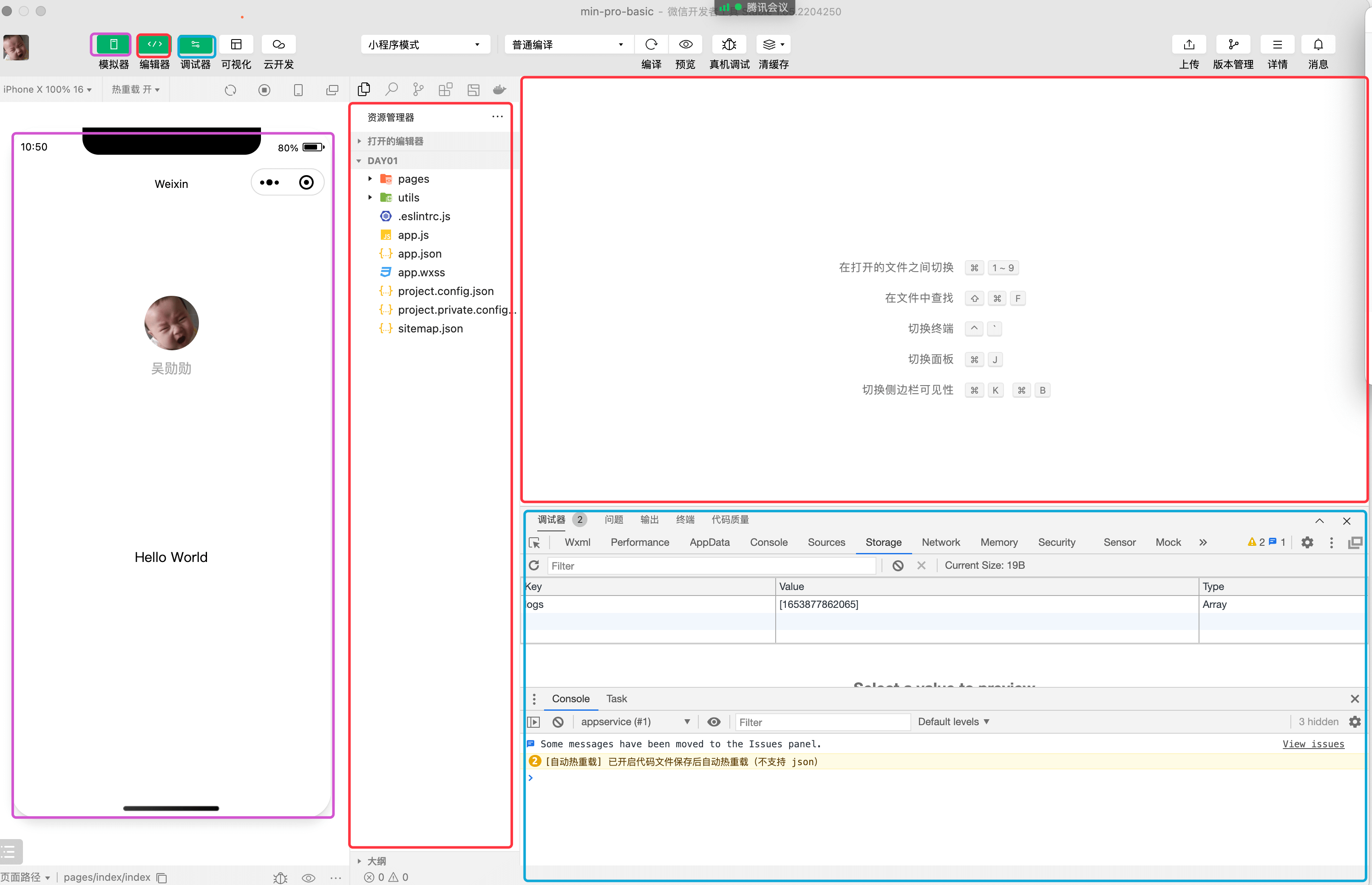Viewport: 1372px width, 885px height.
Task: Toggle the 调试器 debugger panel button
Action: pos(196,45)
